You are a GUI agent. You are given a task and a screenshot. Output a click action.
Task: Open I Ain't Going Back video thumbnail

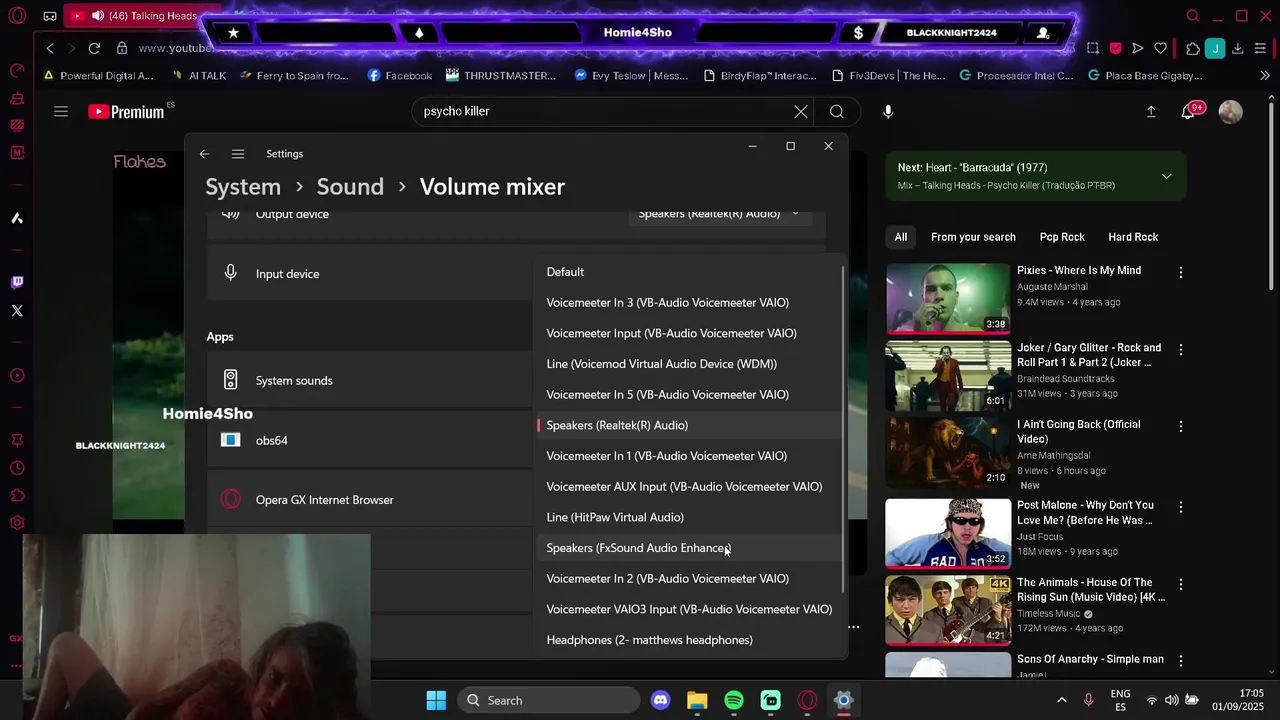[x=948, y=452]
